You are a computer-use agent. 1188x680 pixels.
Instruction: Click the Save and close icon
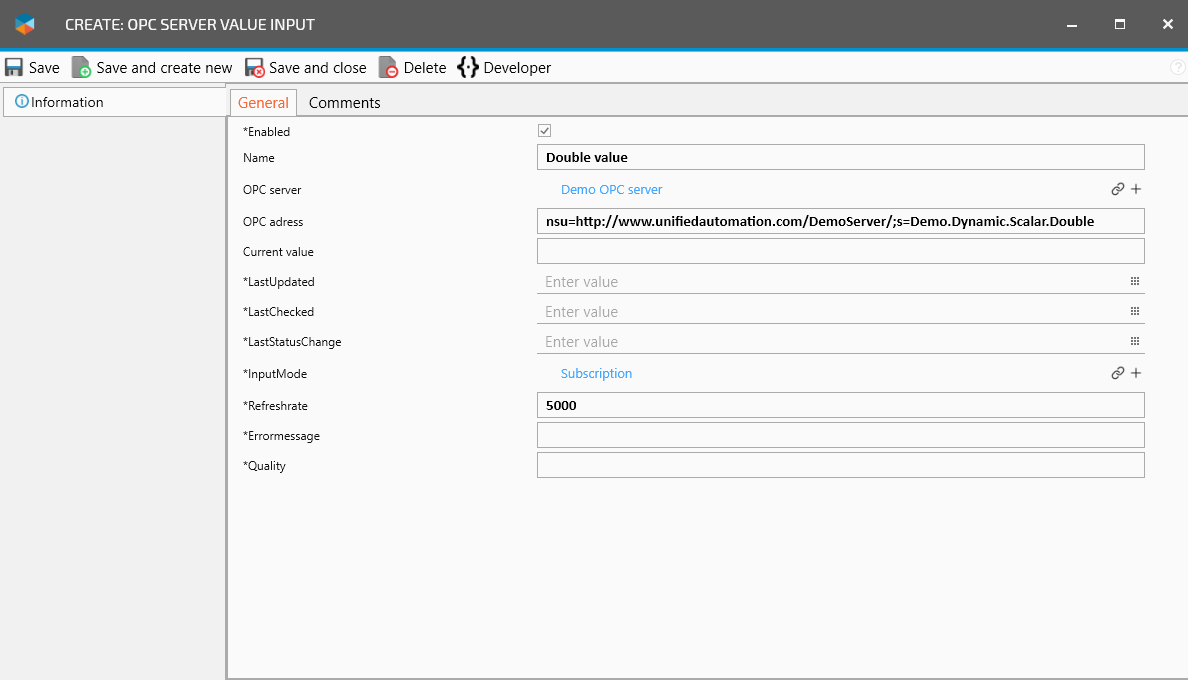pos(255,68)
